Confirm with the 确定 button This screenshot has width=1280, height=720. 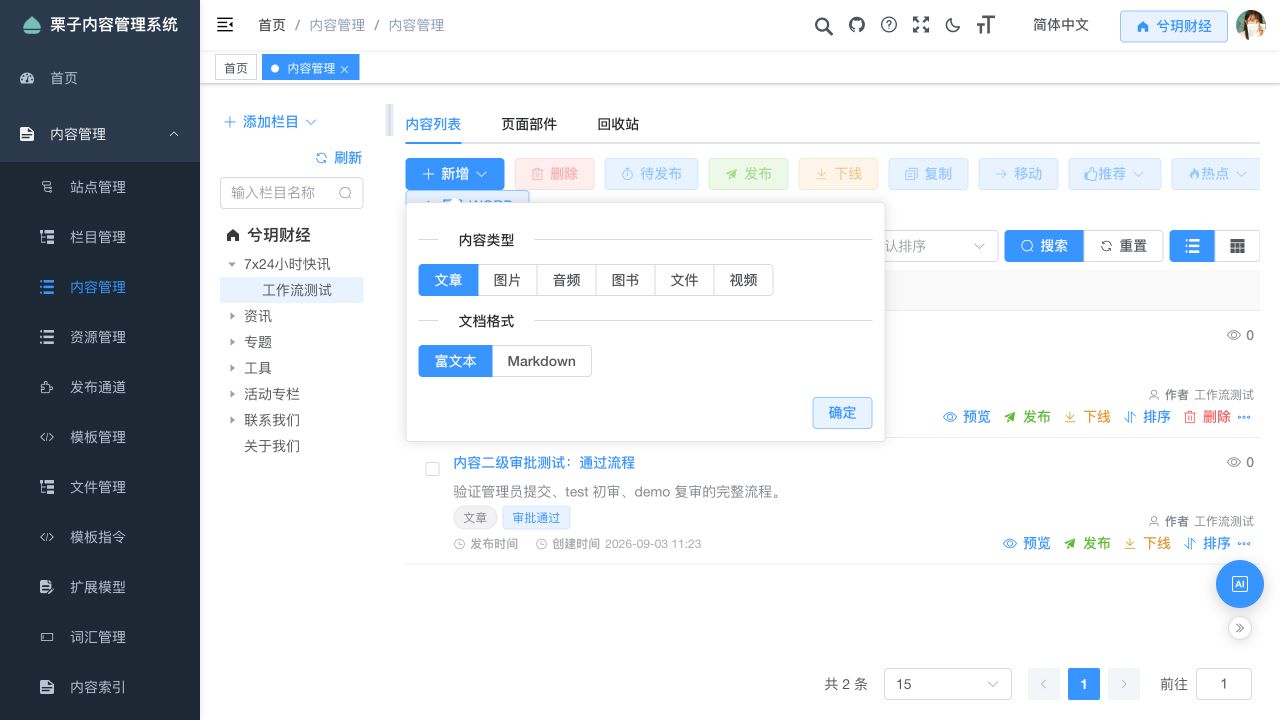pos(842,413)
